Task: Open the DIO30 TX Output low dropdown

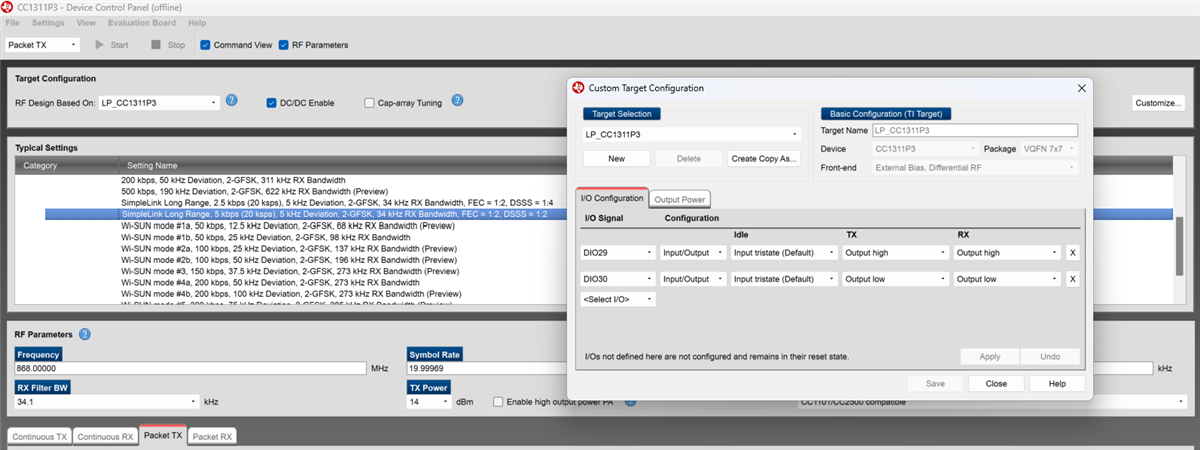Action: pos(895,279)
